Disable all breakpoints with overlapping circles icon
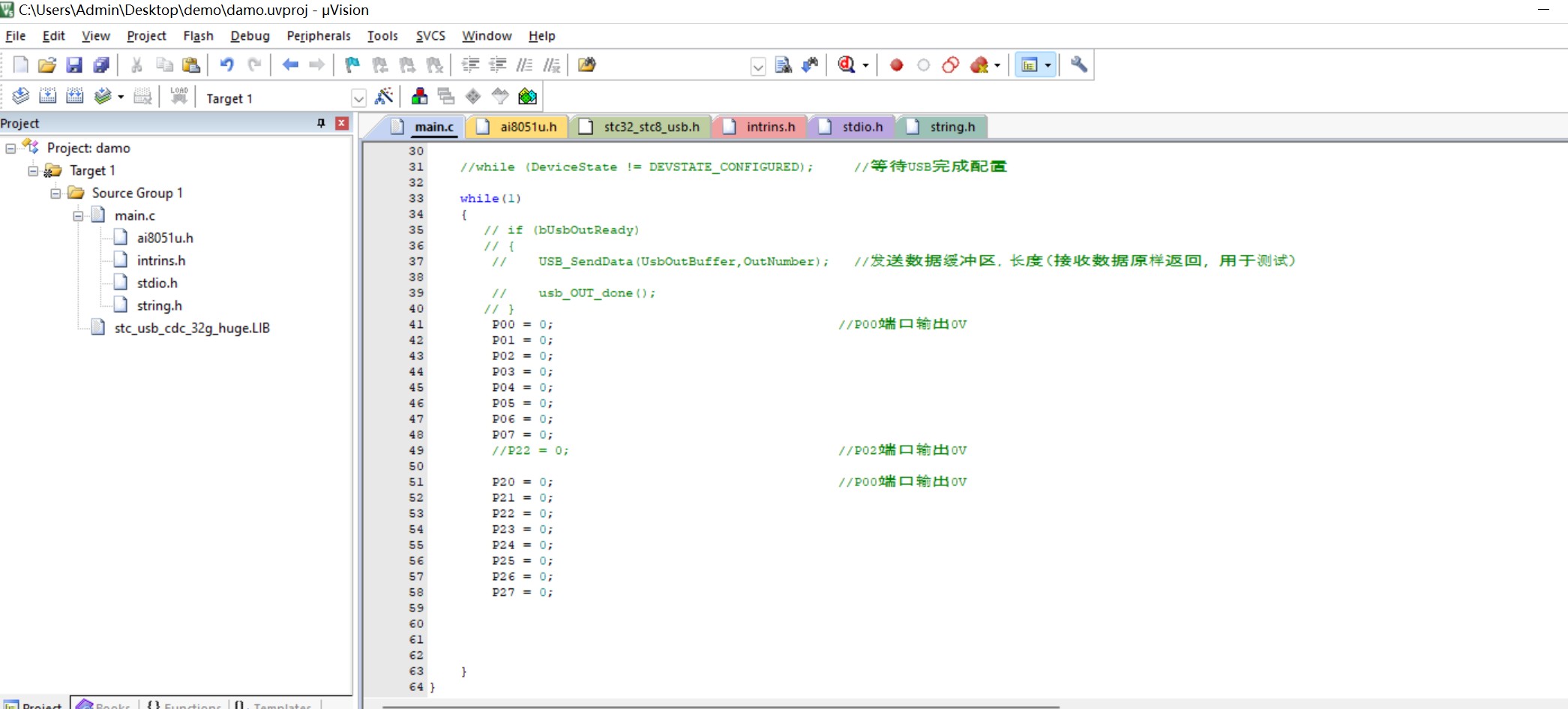The height and width of the screenshot is (709, 1568). point(950,65)
